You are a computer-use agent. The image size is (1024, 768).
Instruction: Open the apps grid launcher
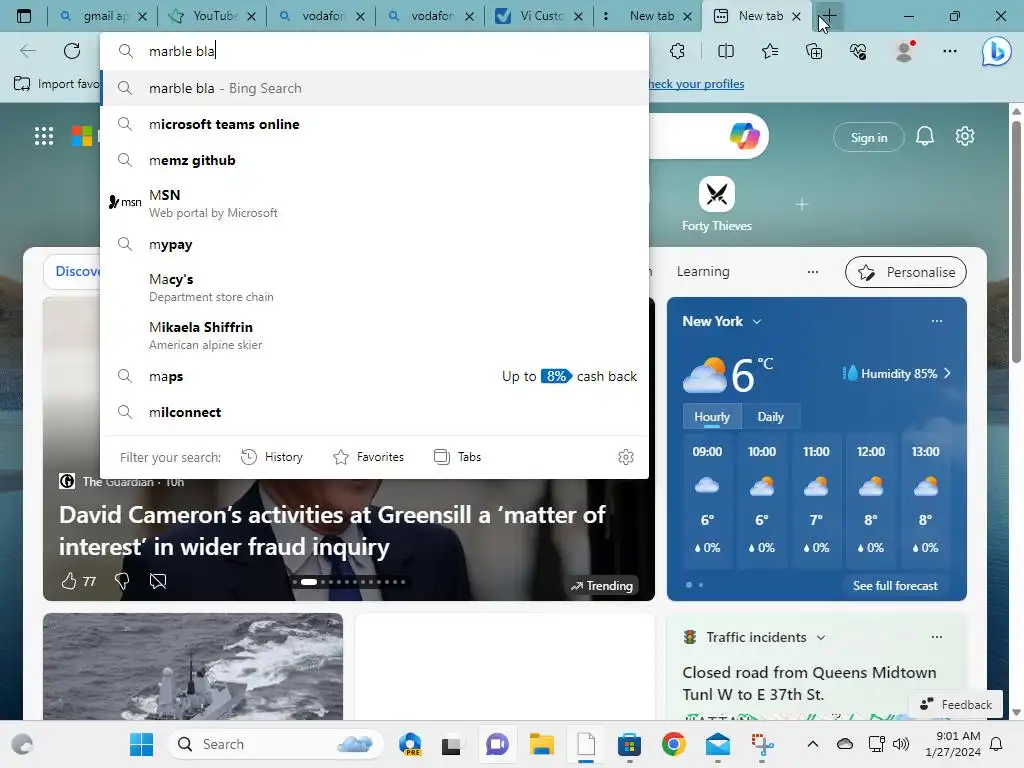[44, 136]
